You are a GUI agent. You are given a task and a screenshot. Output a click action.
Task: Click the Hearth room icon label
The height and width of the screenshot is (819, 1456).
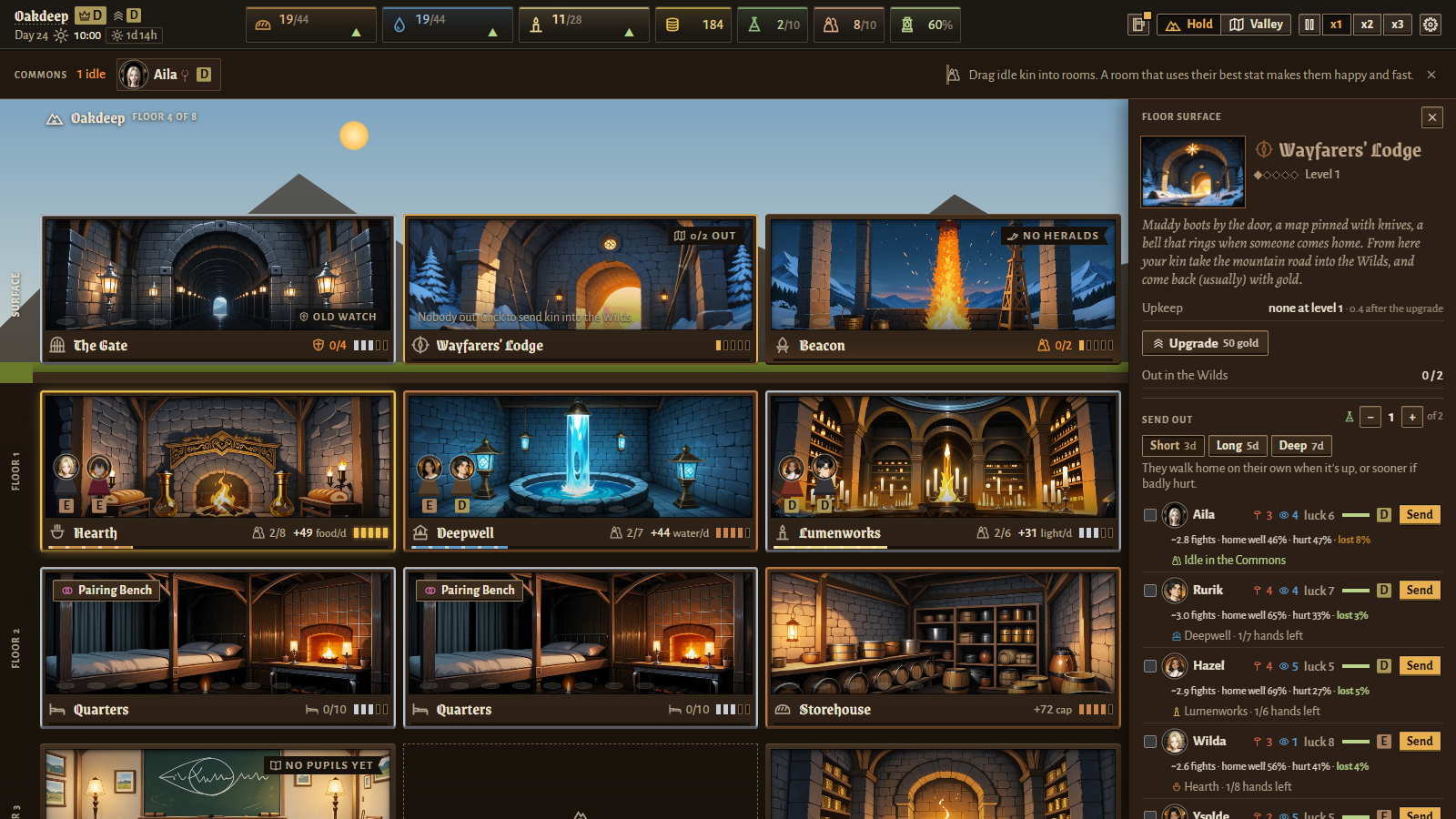point(57,532)
